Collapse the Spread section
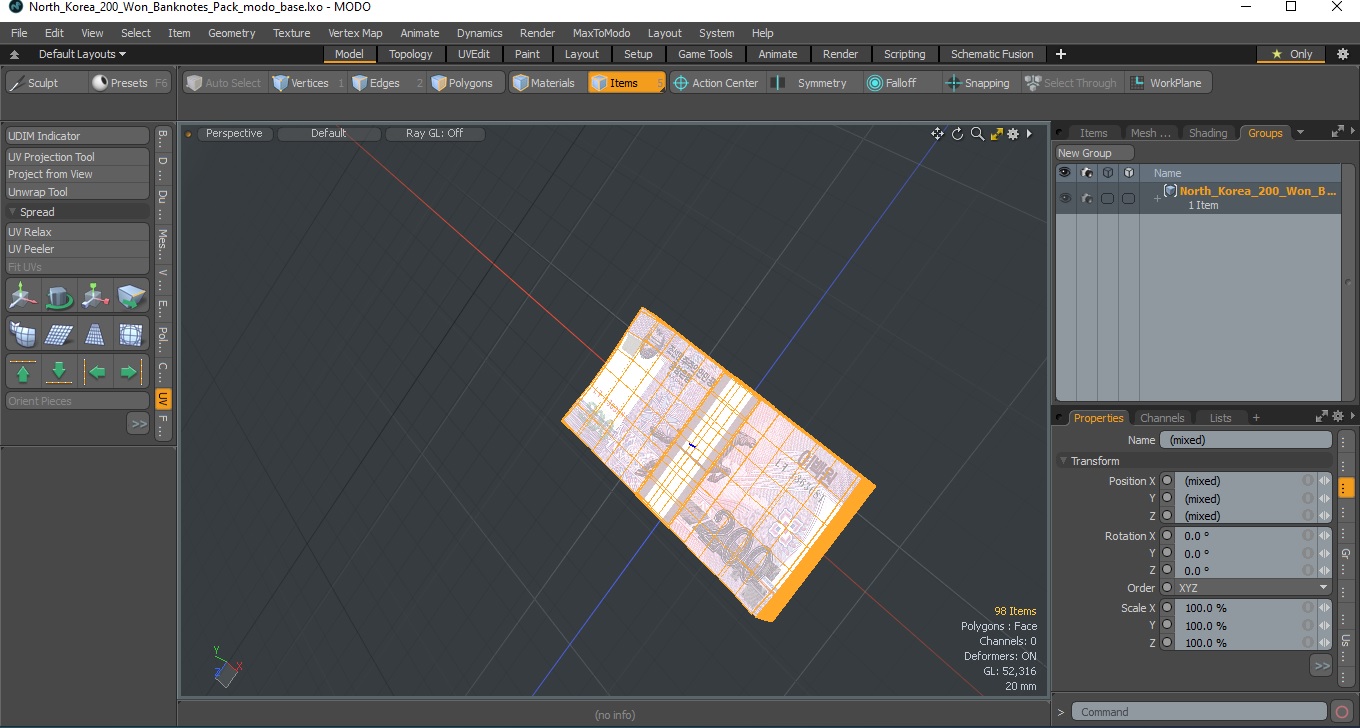Screen dimensions: 1360x728 [12, 212]
